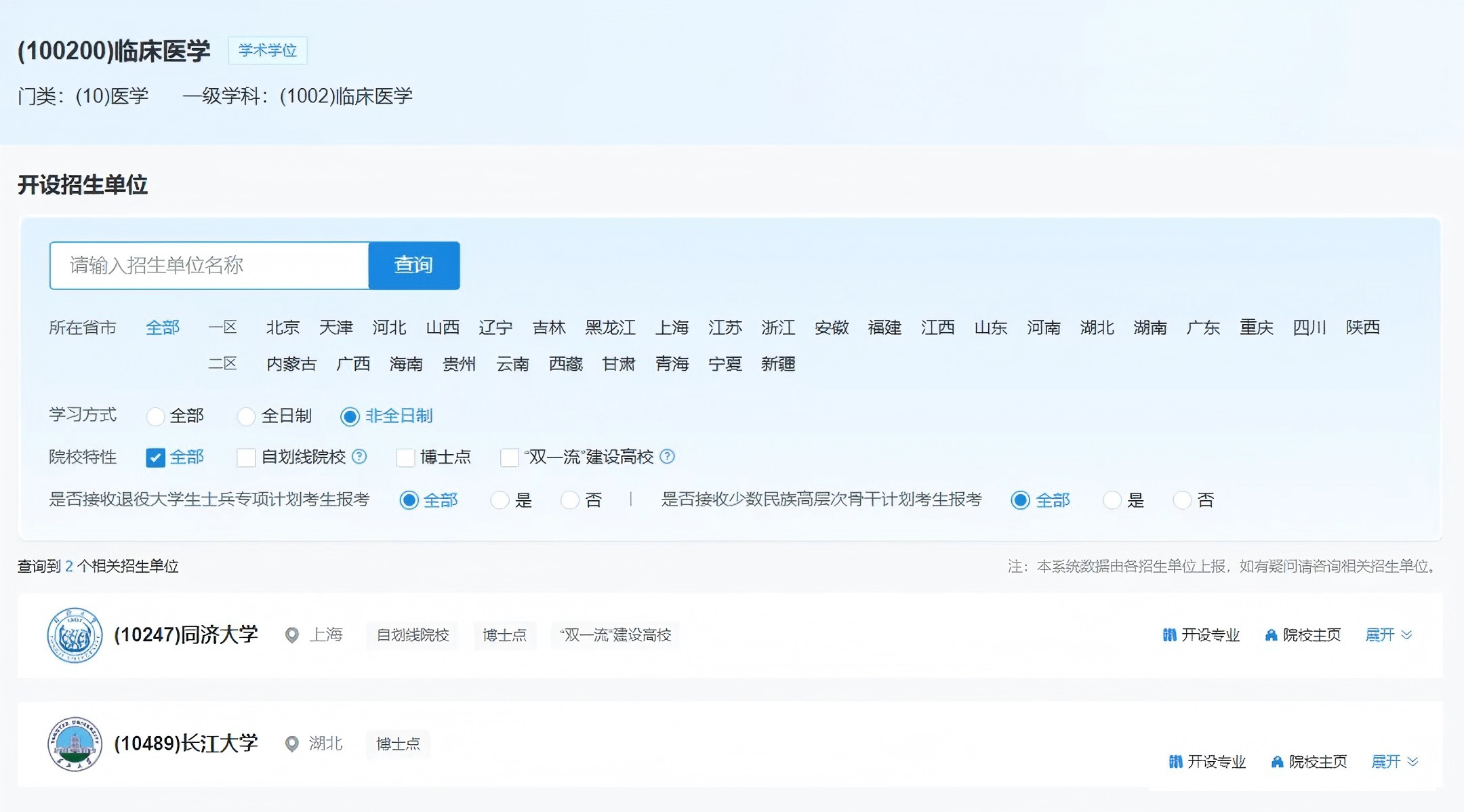Filter province by 陕西
Viewport: 1464px width, 812px height.
click(1363, 327)
